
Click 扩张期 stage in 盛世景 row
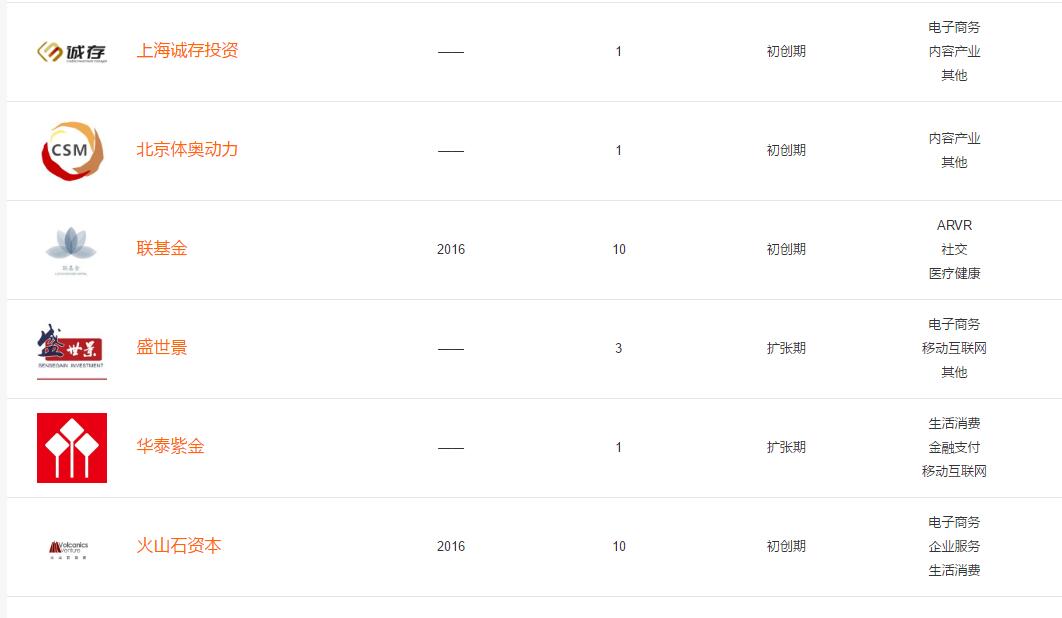(786, 348)
